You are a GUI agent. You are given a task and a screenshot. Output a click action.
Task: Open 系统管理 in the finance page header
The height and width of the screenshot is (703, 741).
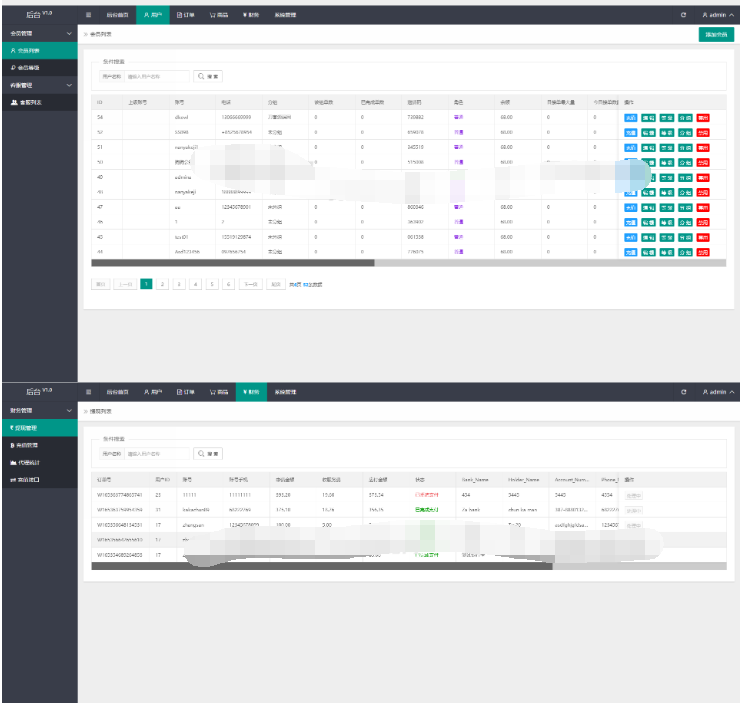point(285,393)
